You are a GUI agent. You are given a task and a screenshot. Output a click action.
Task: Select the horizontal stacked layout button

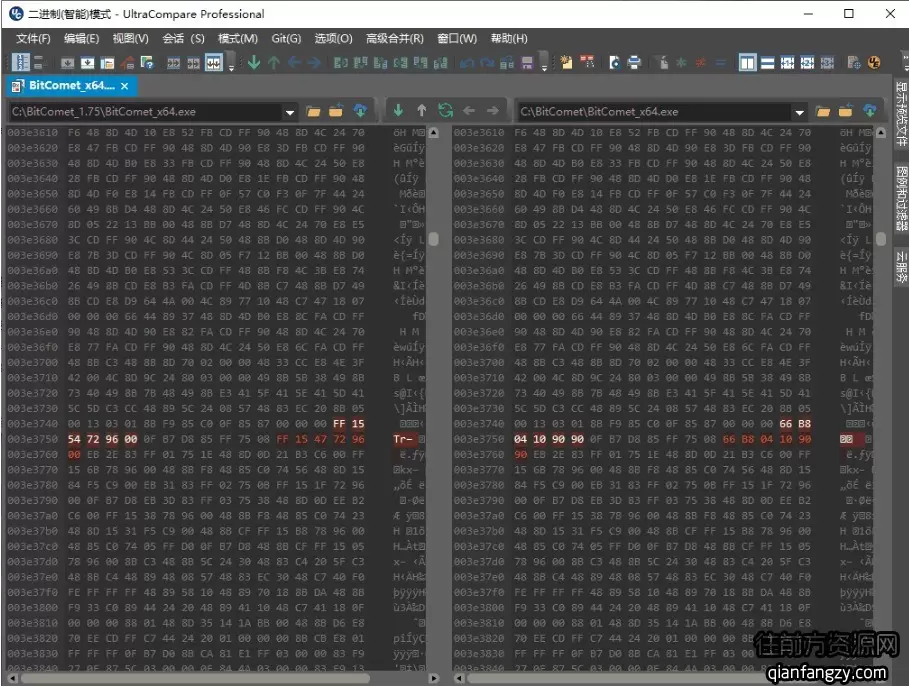click(x=768, y=63)
